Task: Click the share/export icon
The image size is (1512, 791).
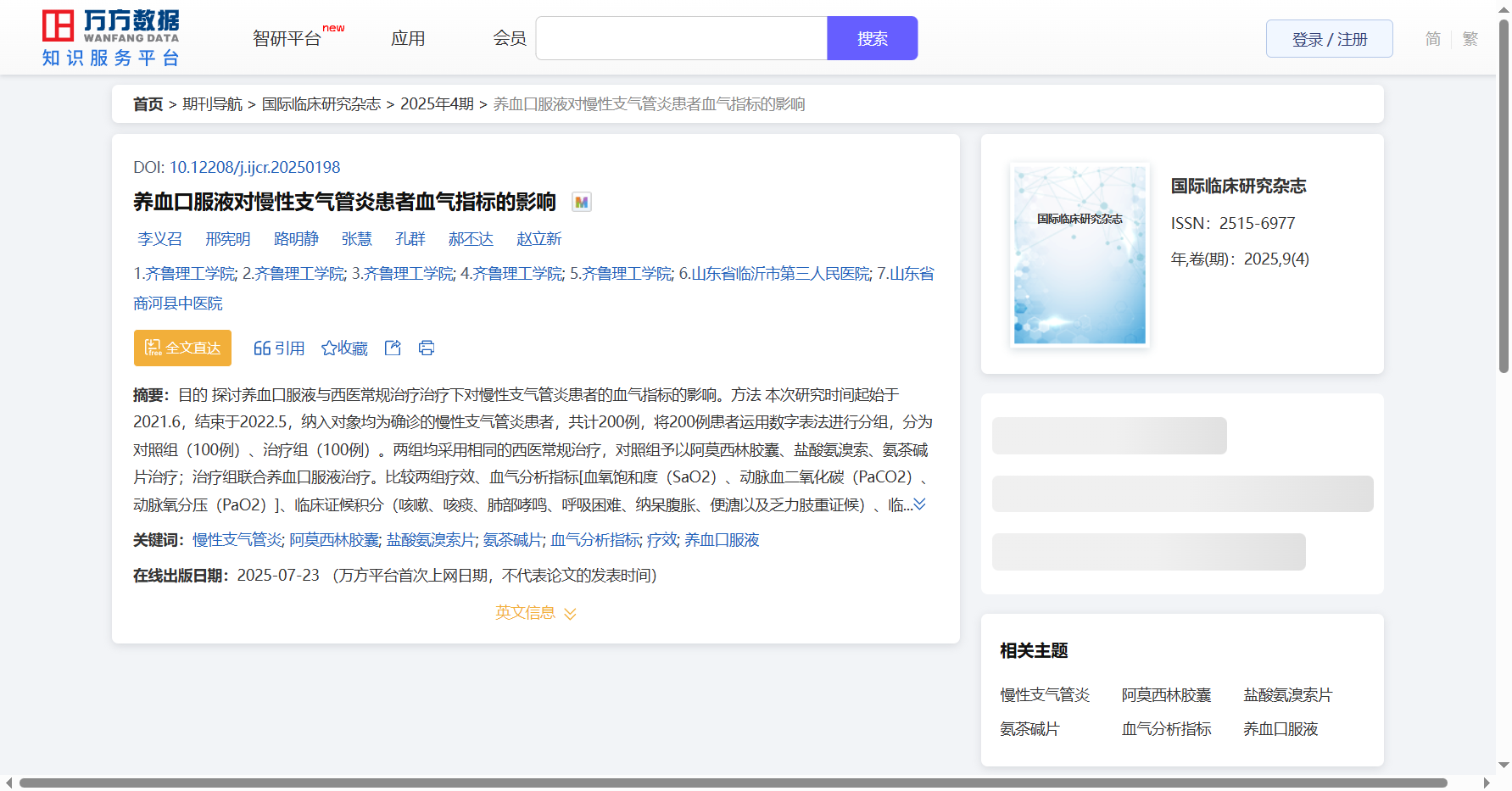Action: coord(393,348)
